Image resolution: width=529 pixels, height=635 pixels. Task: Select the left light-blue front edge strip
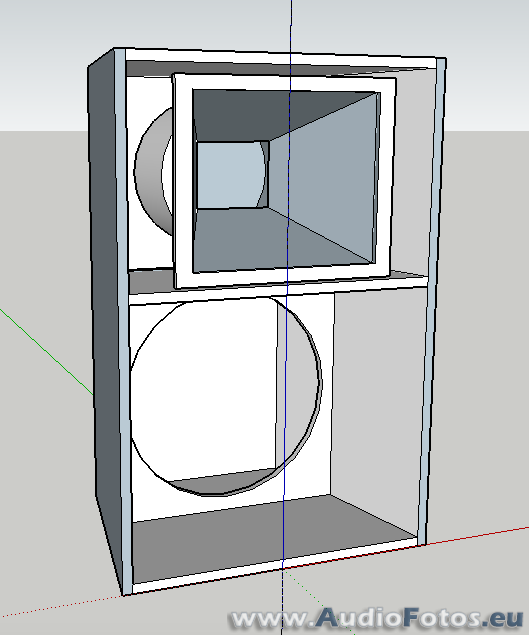(x=123, y=320)
